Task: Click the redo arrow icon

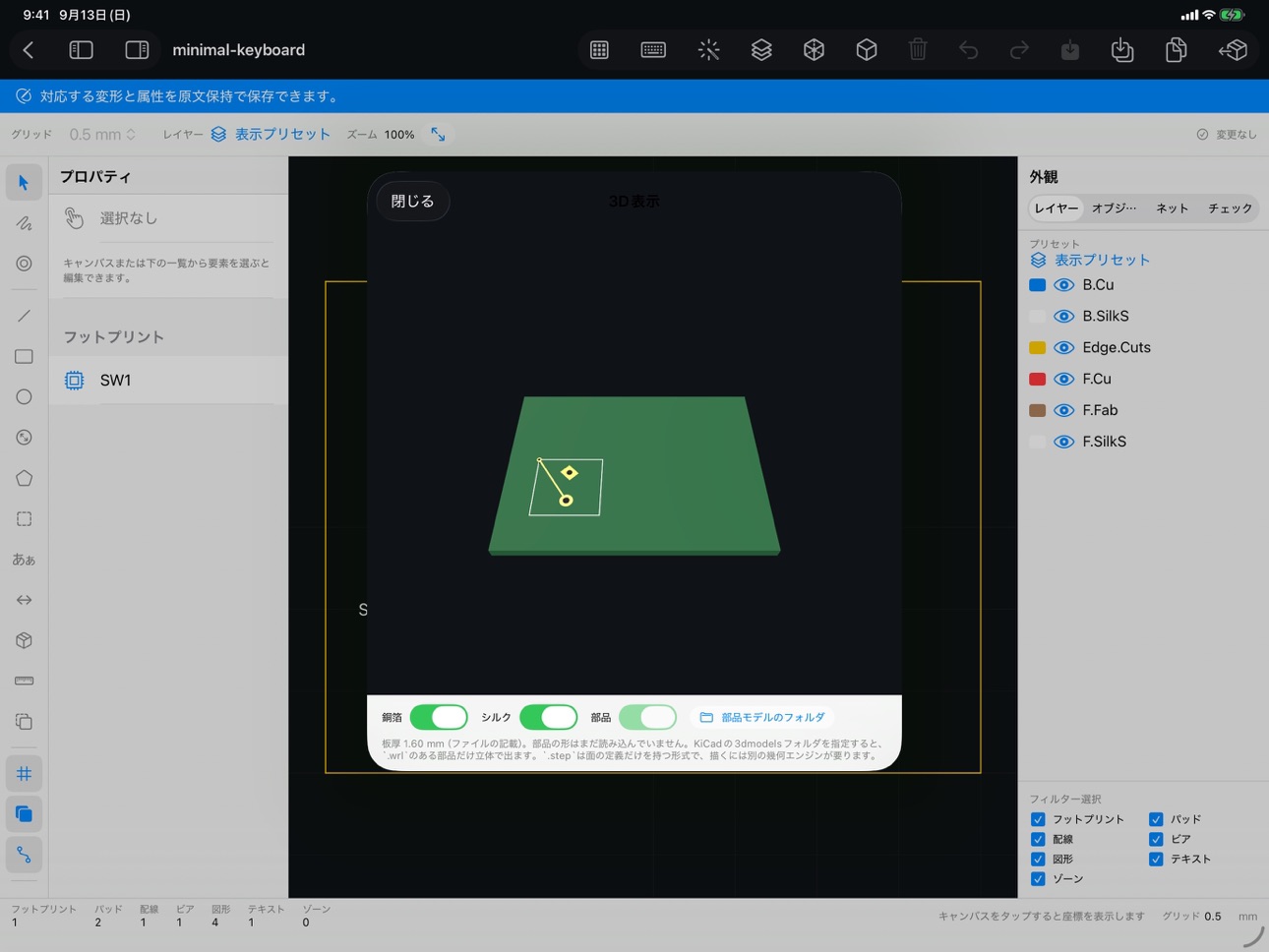Action: (x=1019, y=50)
